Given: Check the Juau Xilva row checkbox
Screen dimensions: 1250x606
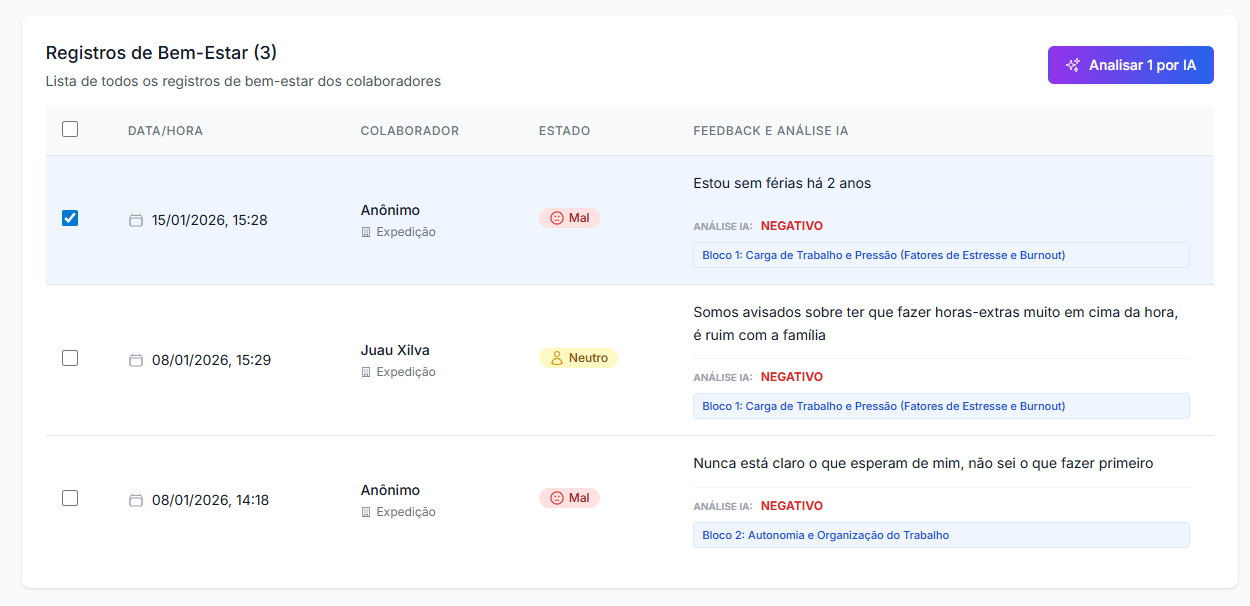Looking at the screenshot, I should point(70,359).
